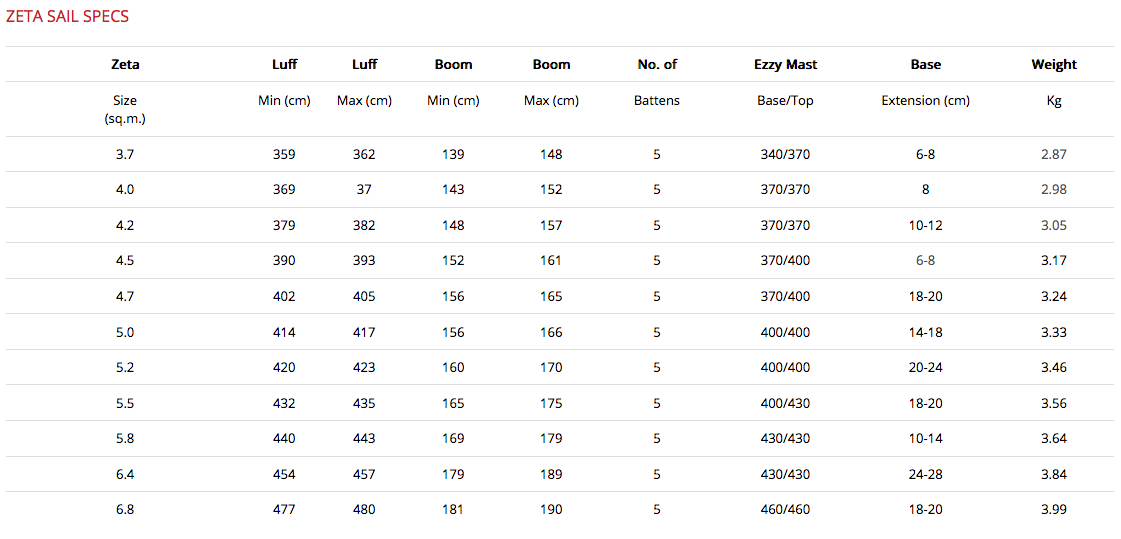Click luff max value 37
Image resolution: width=1121 pixels, height=539 pixels.
(x=365, y=189)
